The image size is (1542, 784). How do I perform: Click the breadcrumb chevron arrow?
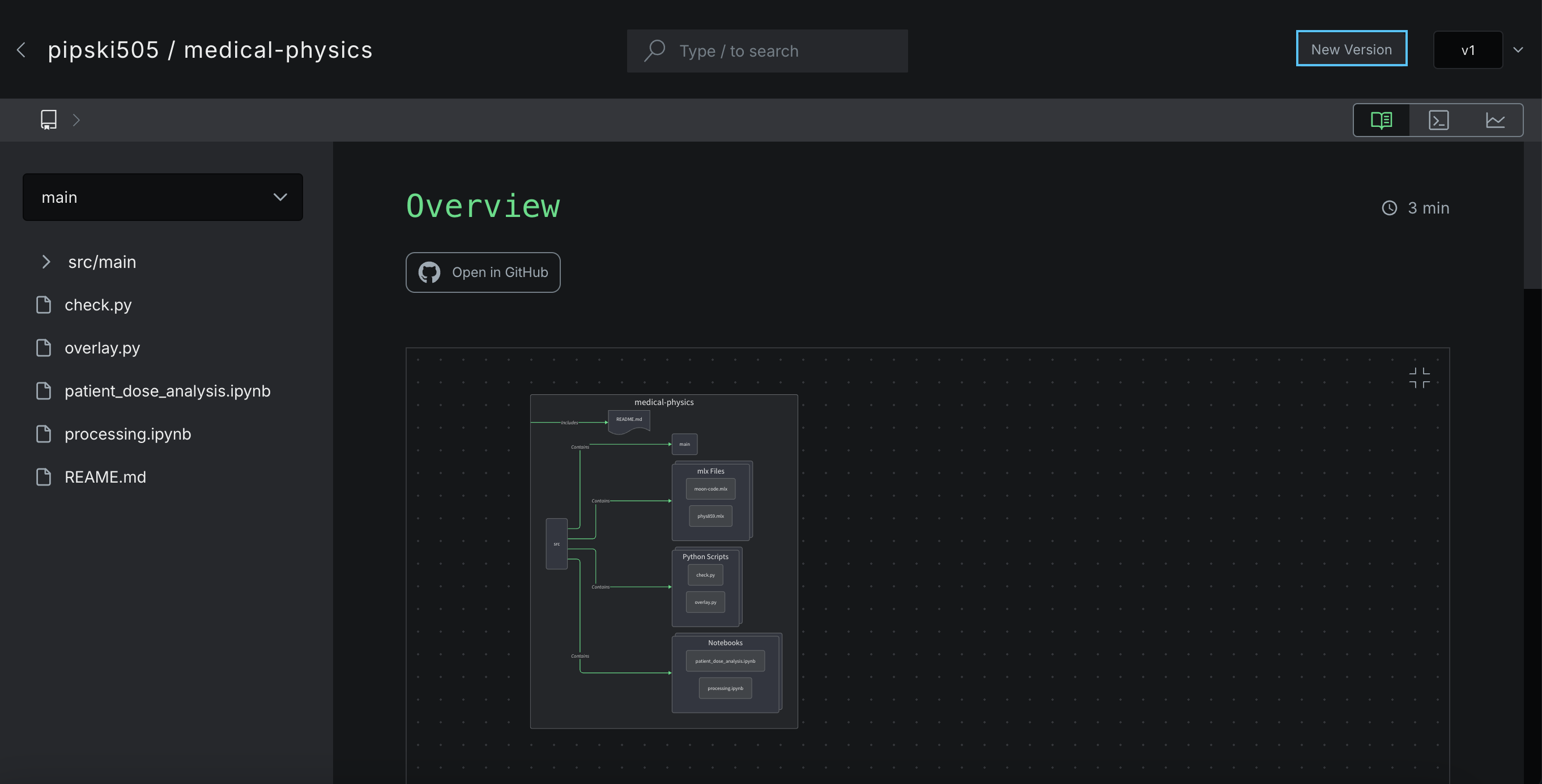(76, 120)
